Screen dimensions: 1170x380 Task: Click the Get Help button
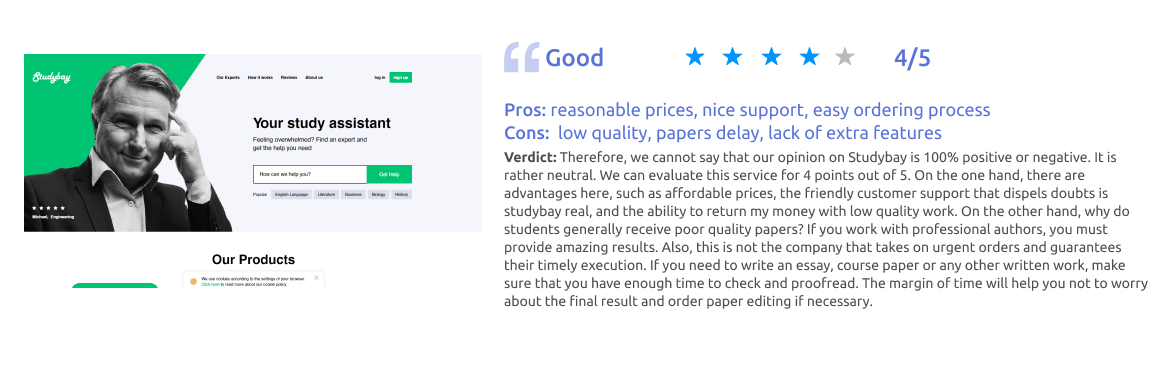click(x=389, y=174)
